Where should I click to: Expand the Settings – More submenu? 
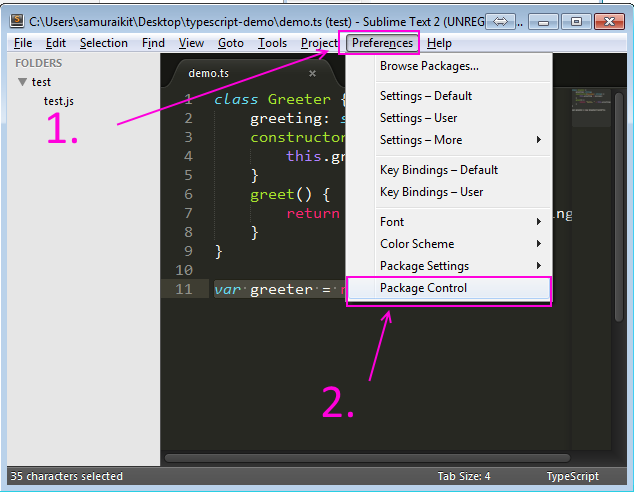pyautogui.click(x=449, y=140)
